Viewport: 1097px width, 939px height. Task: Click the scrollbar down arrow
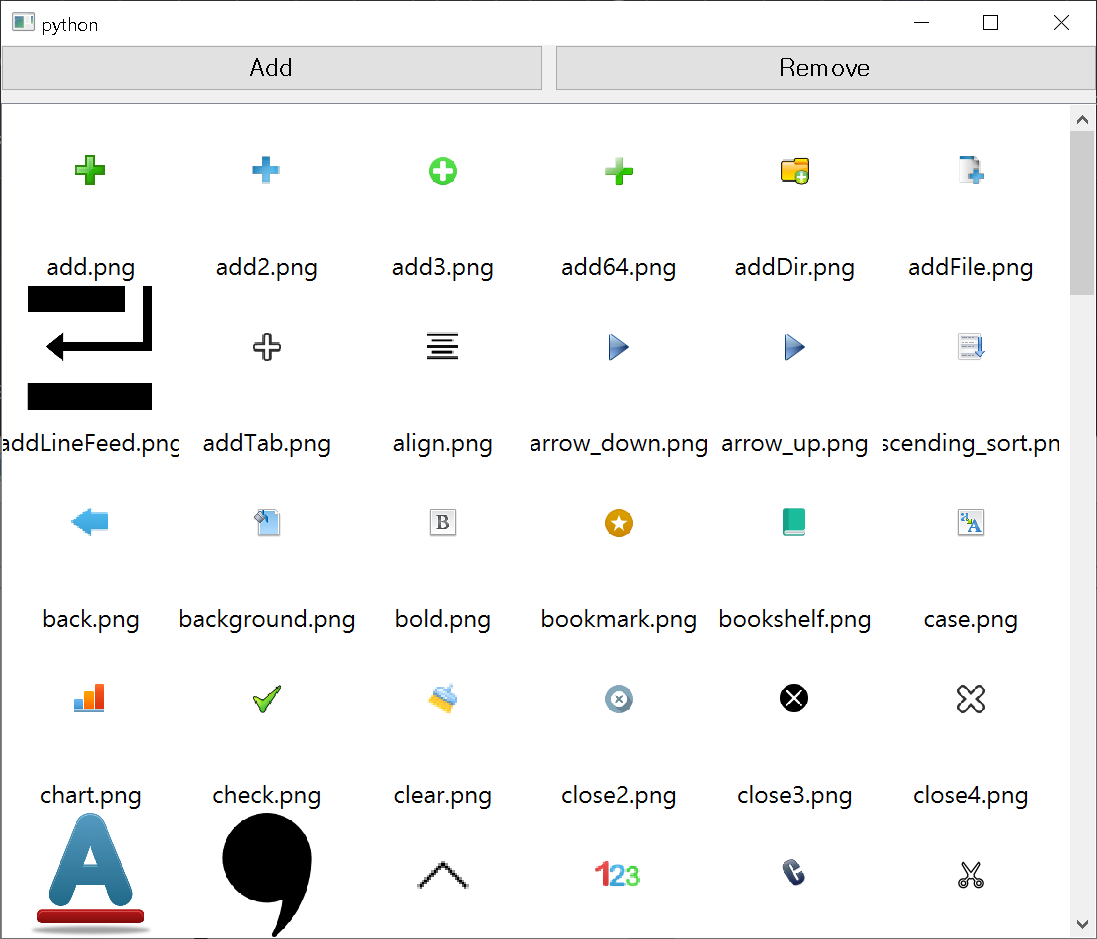click(x=1082, y=922)
